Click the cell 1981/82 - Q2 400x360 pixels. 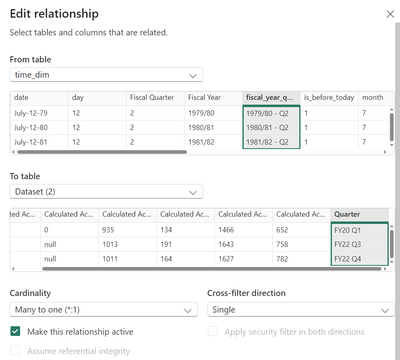(271, 142)
